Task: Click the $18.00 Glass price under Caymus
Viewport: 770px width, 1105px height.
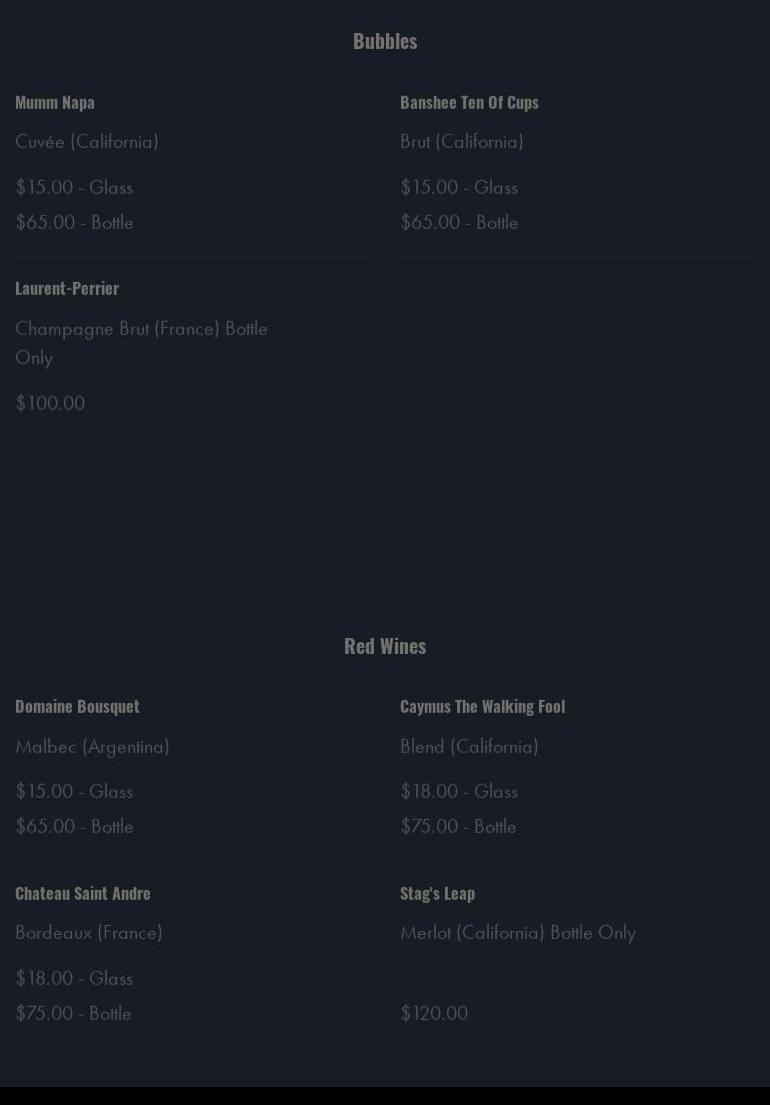Action: (459, 791)
